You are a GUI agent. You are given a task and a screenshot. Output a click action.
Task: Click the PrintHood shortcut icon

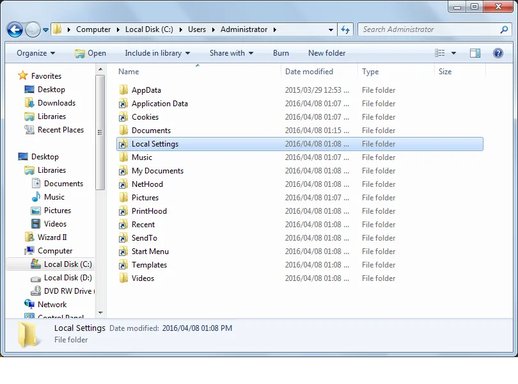click(x=123, y=211)
